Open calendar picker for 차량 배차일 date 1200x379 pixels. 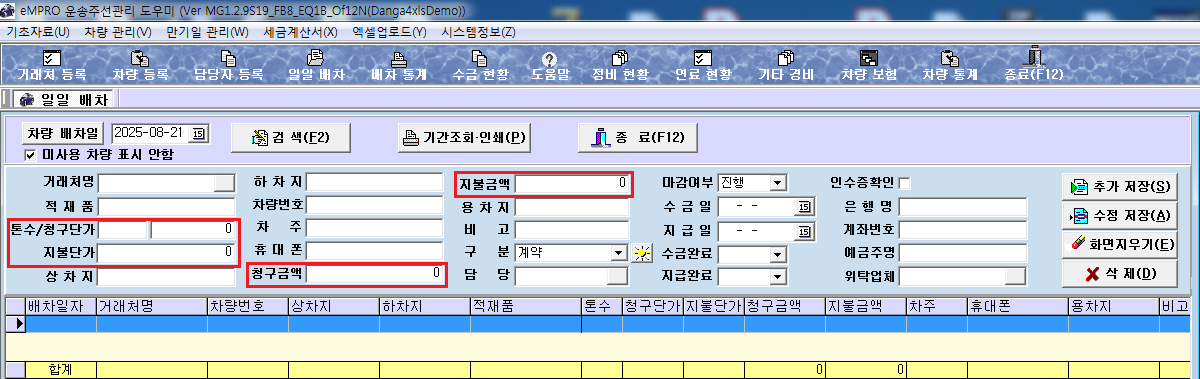(198, 133)
